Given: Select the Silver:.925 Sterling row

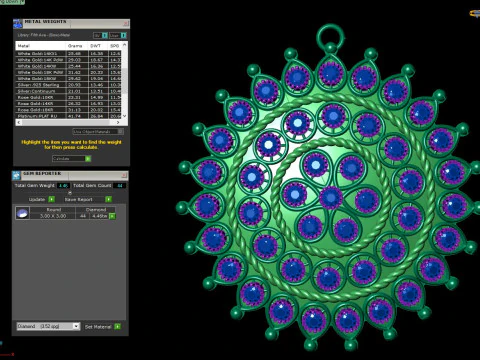Looking at the screenshot, I should pos(68,85).
